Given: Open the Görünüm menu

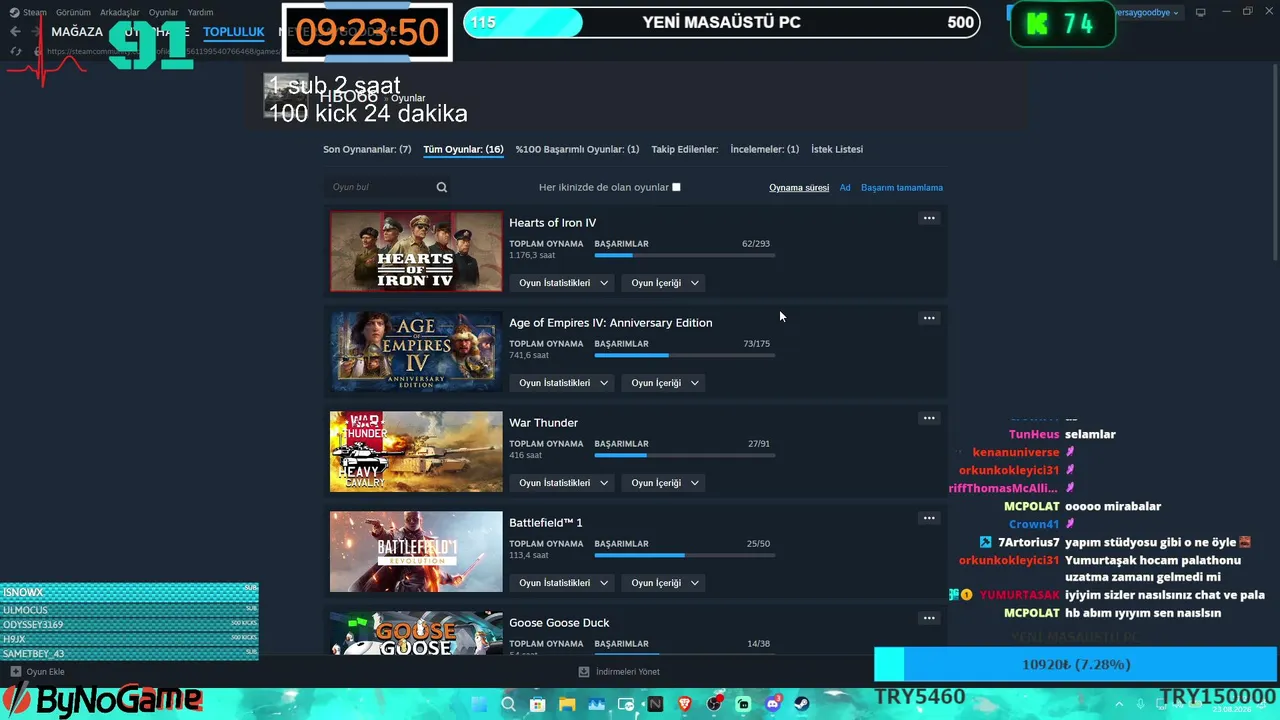Looking at the screenshot, I should [x=73, y=12].
